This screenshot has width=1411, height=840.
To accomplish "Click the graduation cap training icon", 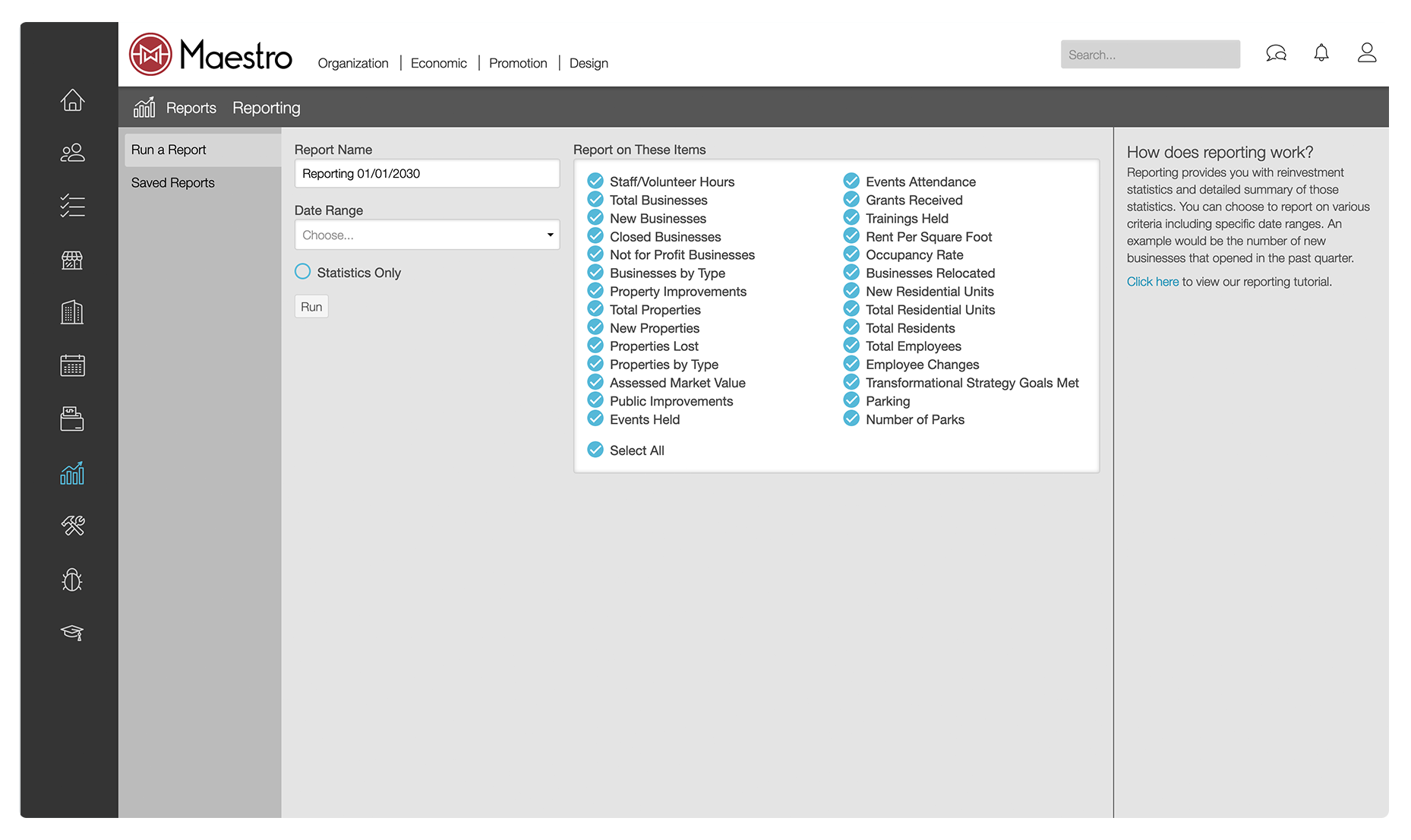I will [x=72, y=633].
